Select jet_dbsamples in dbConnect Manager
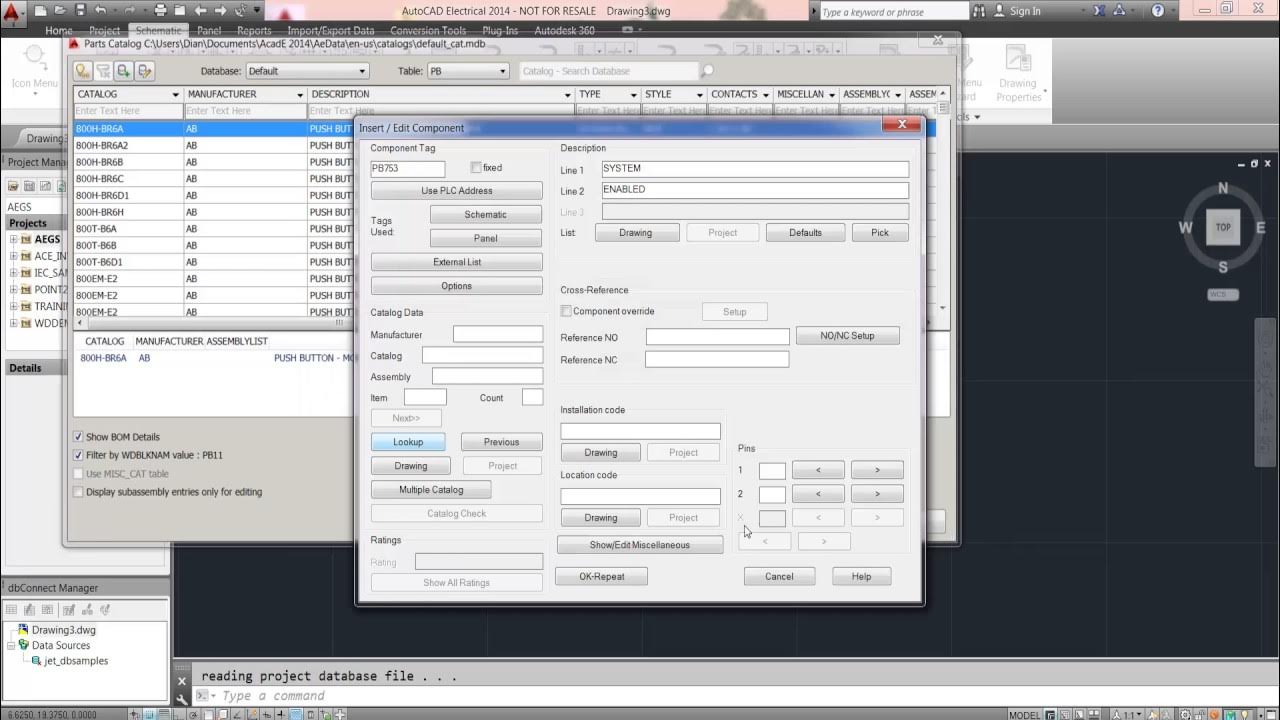 point(76,661)
